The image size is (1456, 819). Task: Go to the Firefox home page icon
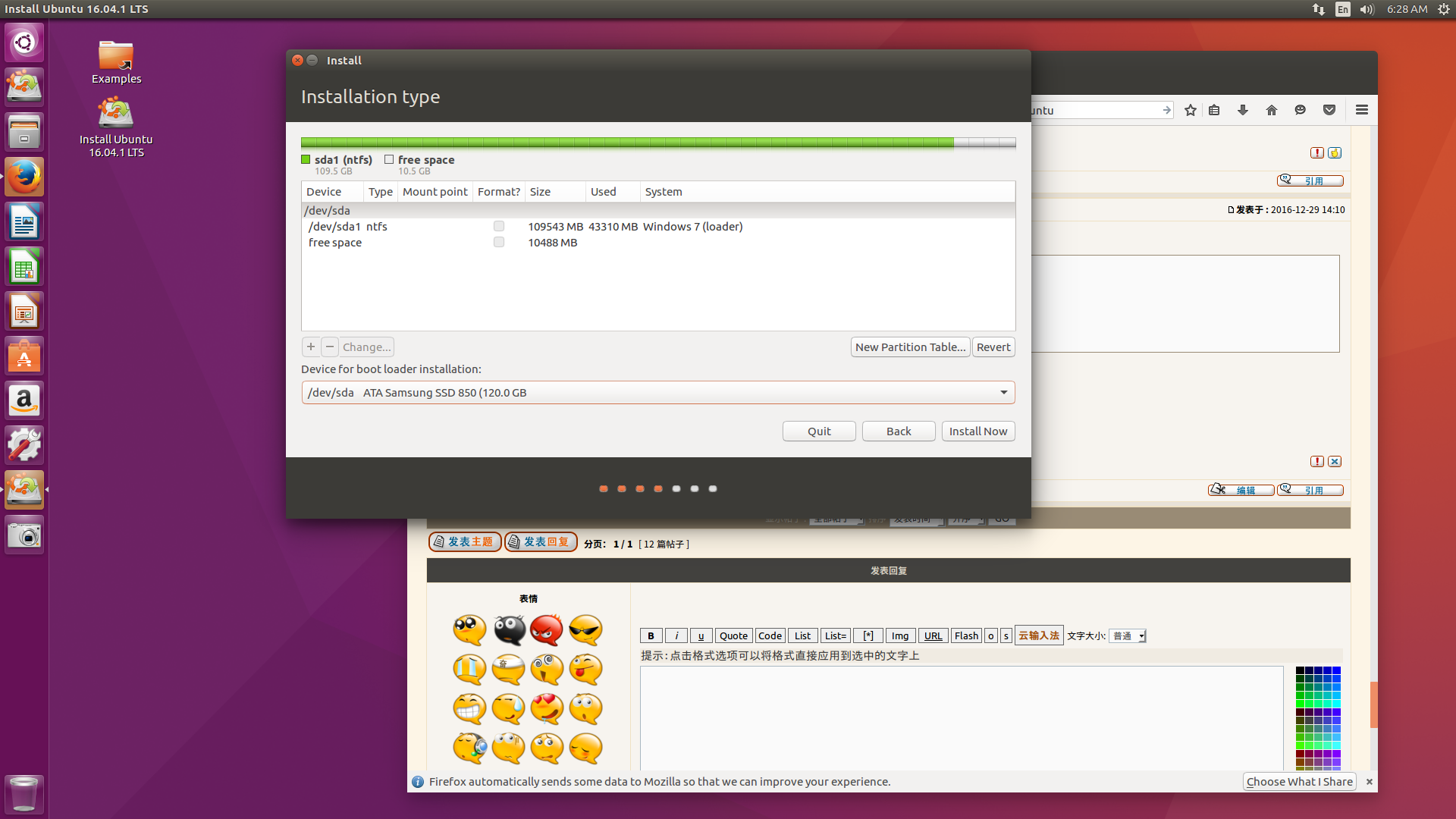(x=1272, y=110)
